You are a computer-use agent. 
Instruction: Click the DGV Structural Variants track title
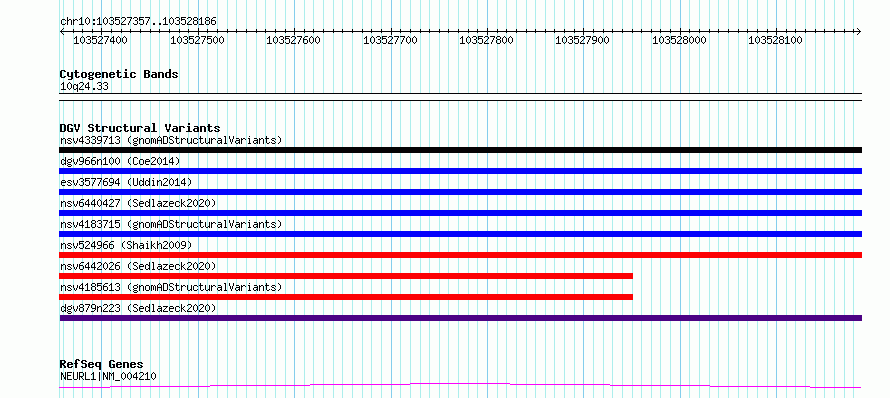140,128
